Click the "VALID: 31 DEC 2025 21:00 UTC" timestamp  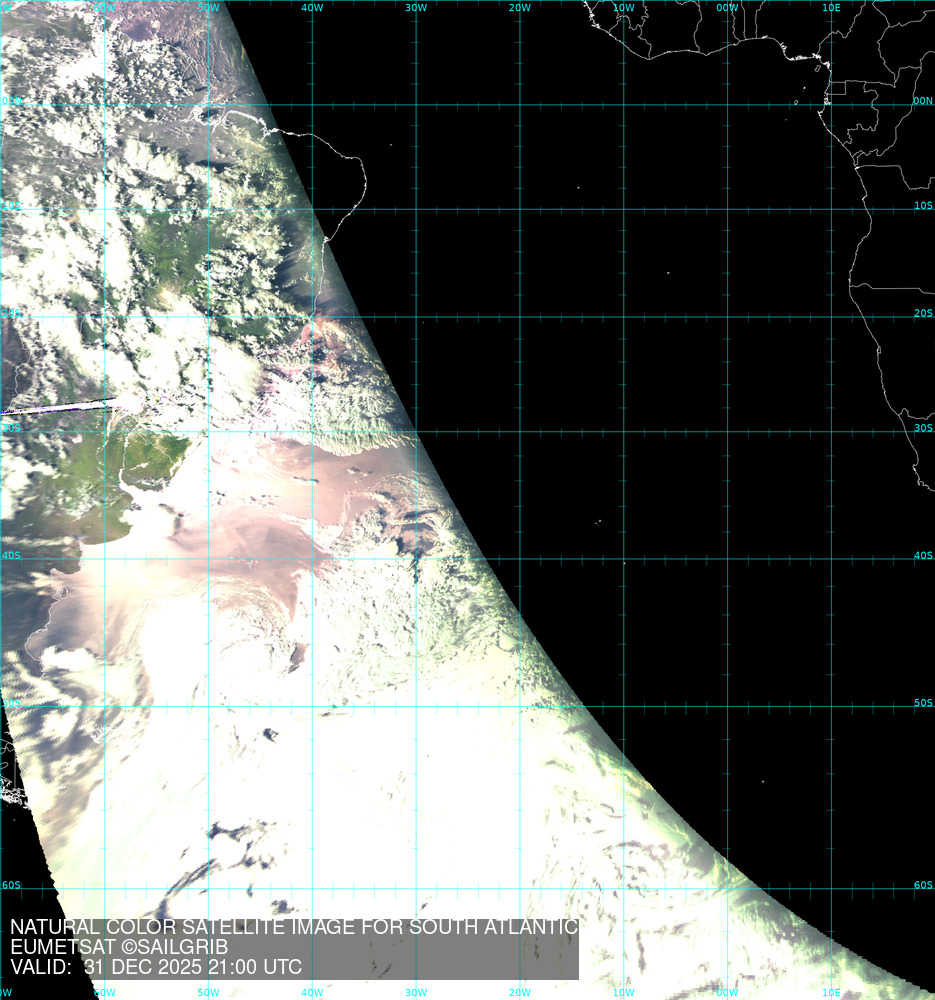155,967
